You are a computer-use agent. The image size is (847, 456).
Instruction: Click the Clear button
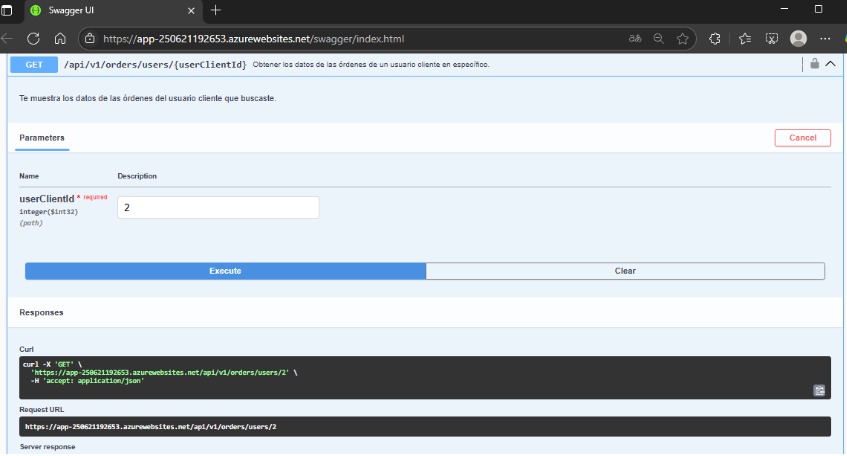(x=625, y=271)
